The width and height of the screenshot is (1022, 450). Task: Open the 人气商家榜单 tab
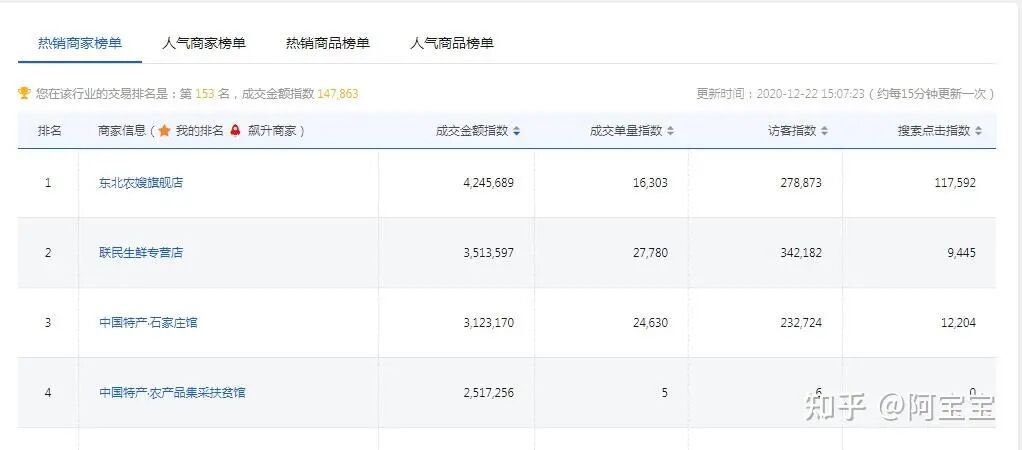click(203, 44)
